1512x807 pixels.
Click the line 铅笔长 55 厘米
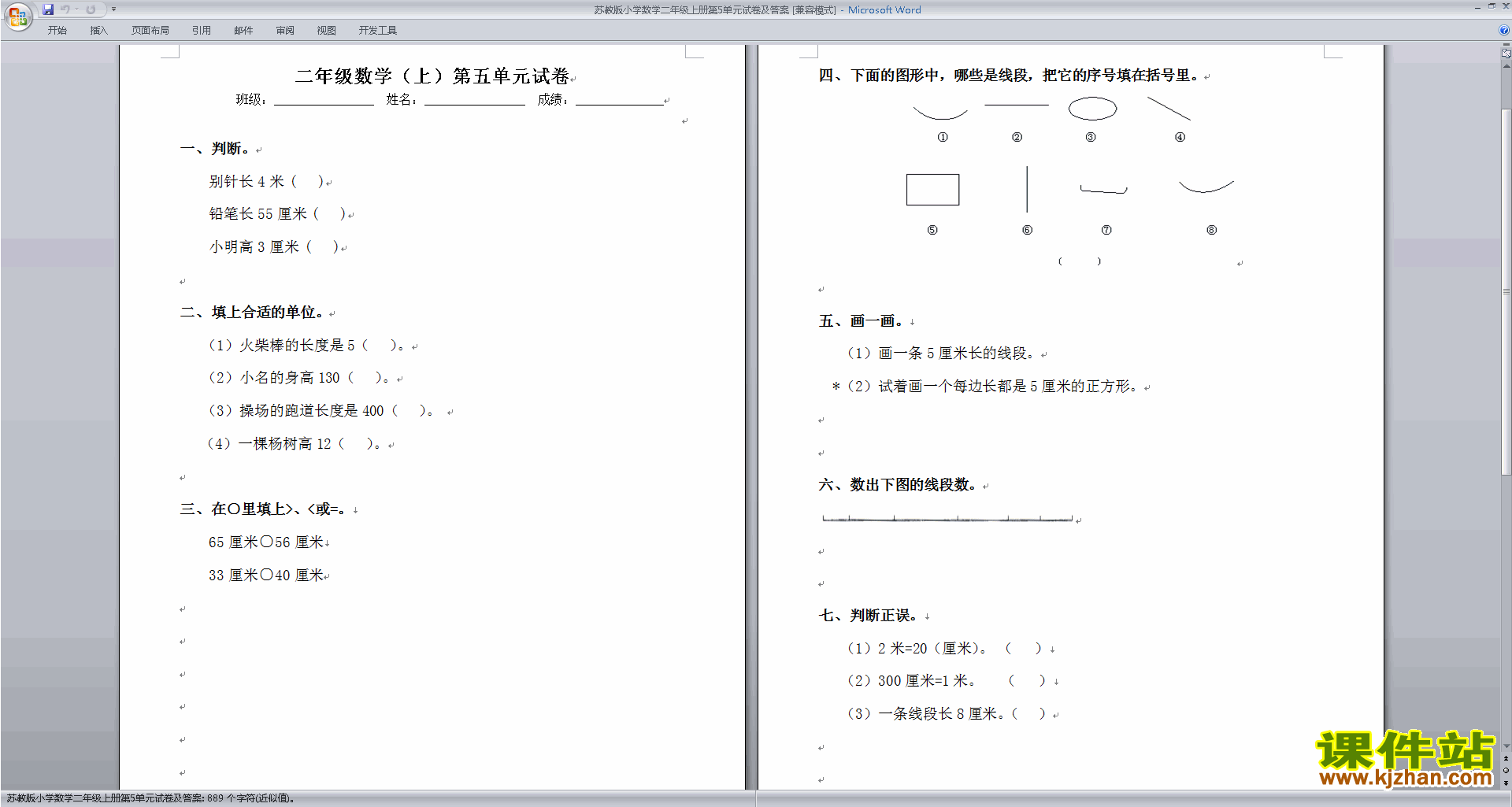[x=277, y=214]
